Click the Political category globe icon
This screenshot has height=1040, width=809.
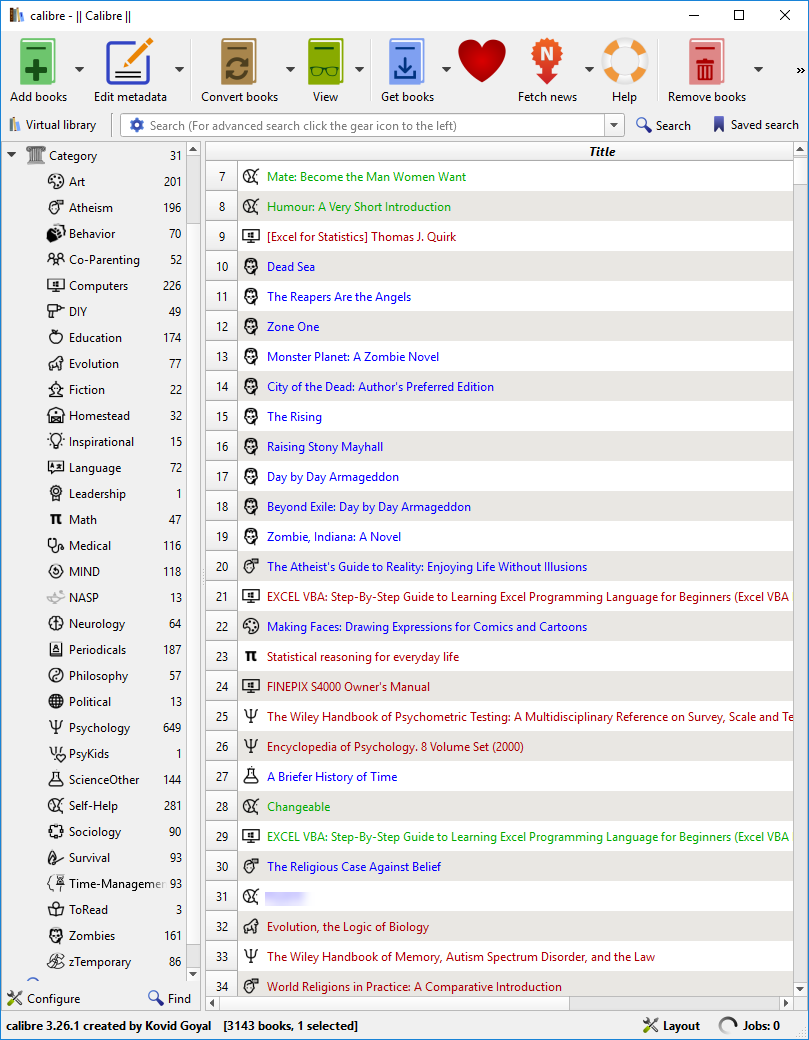click(x=56, y=701)
